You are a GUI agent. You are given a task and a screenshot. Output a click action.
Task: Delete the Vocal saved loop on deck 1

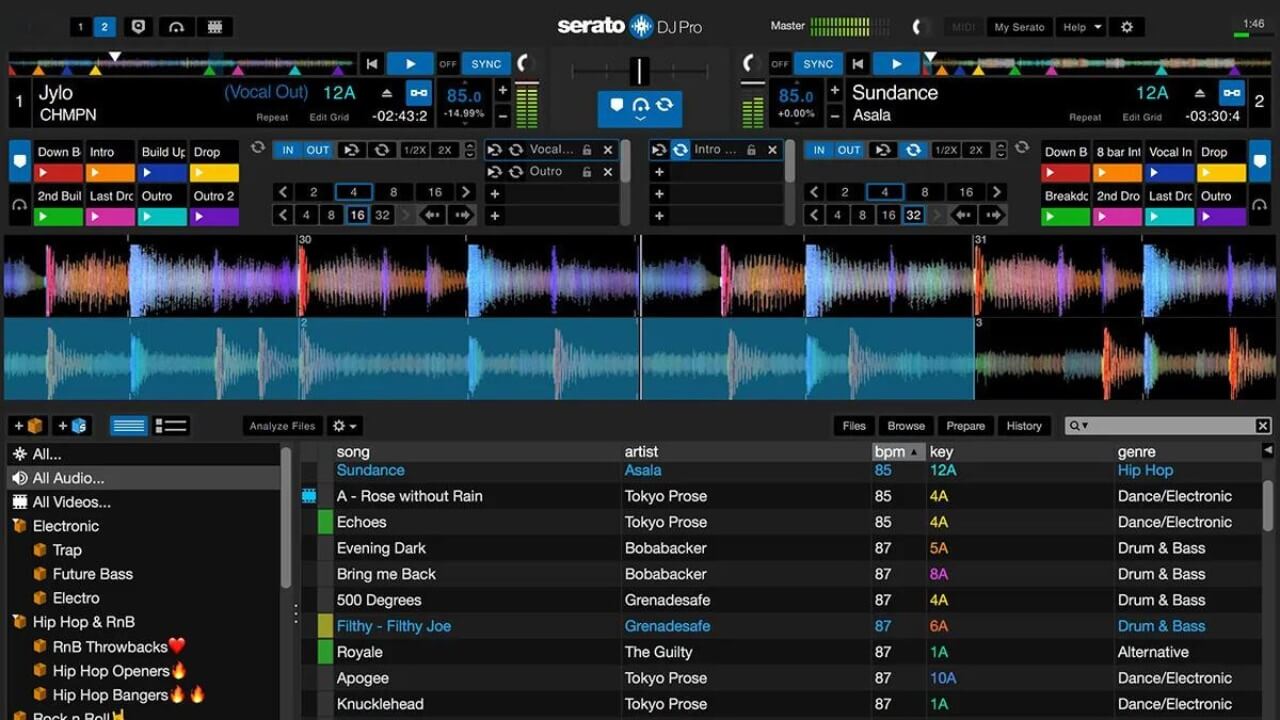tap(607, 150)
